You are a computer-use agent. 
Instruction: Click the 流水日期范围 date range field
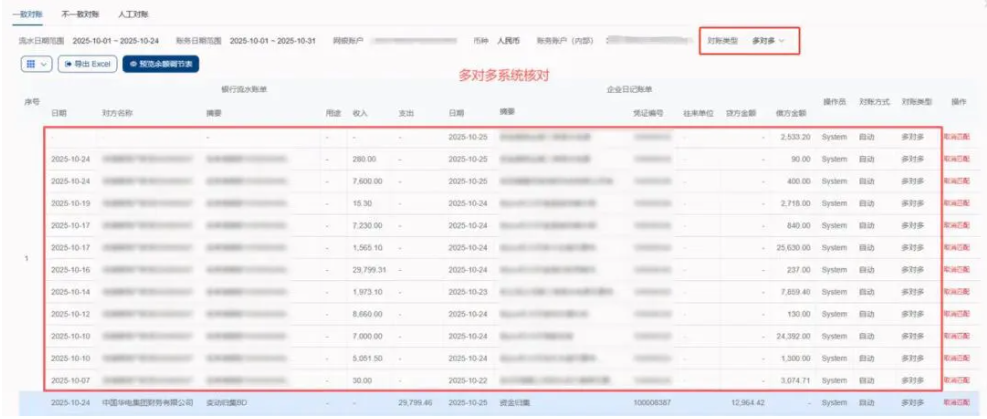pos(110,41)
